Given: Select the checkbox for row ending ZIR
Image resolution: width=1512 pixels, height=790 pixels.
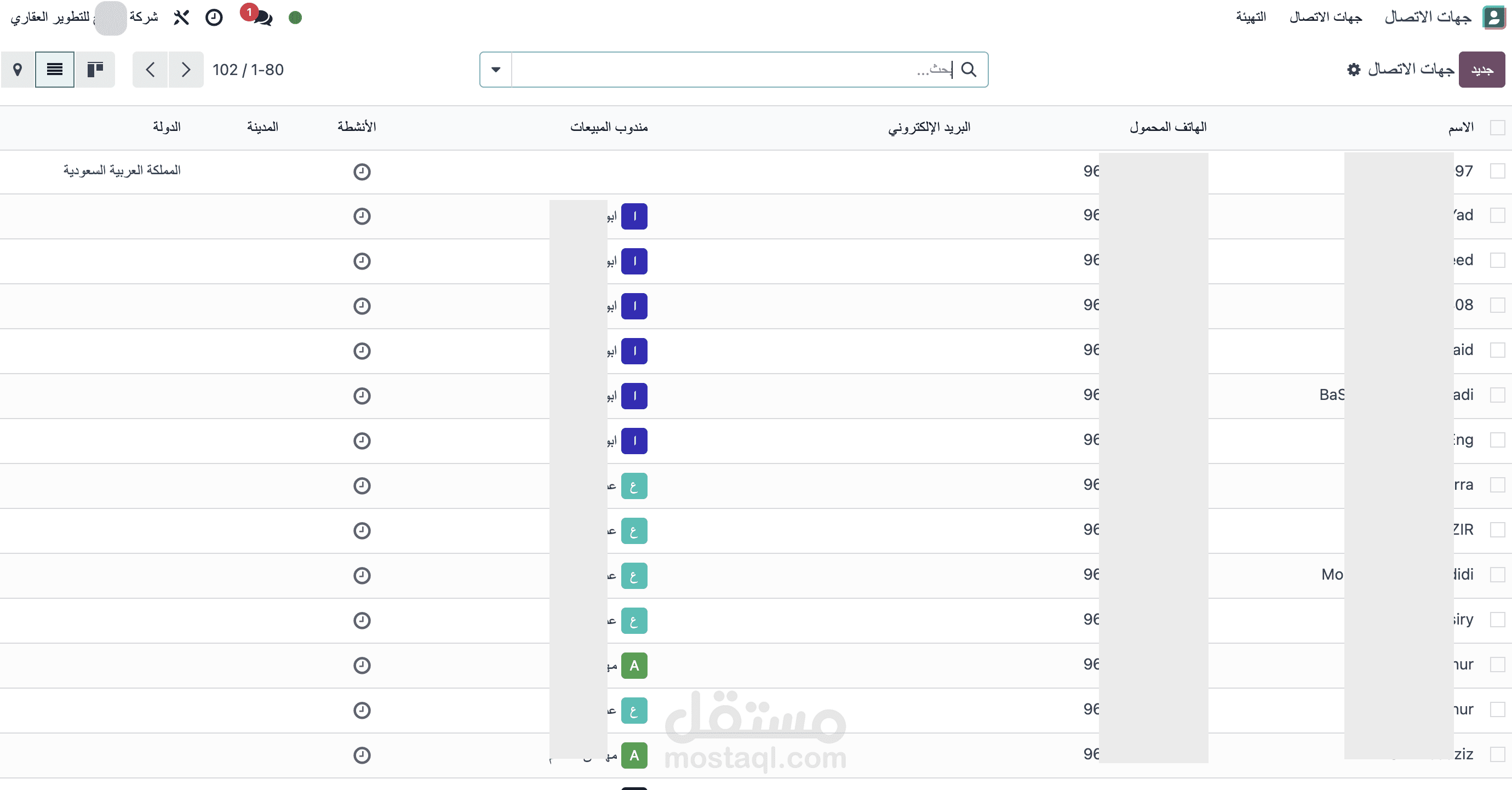Looking at the screenshot, I should coord(1497,529).
